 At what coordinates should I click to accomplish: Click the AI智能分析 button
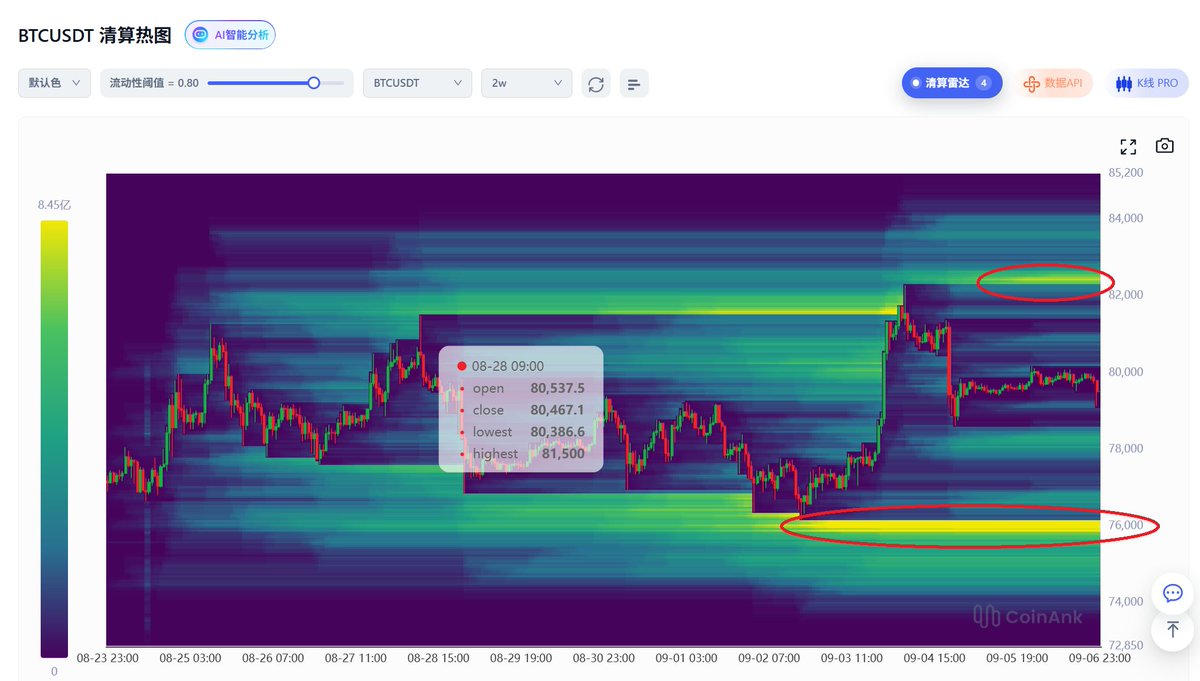230,34
